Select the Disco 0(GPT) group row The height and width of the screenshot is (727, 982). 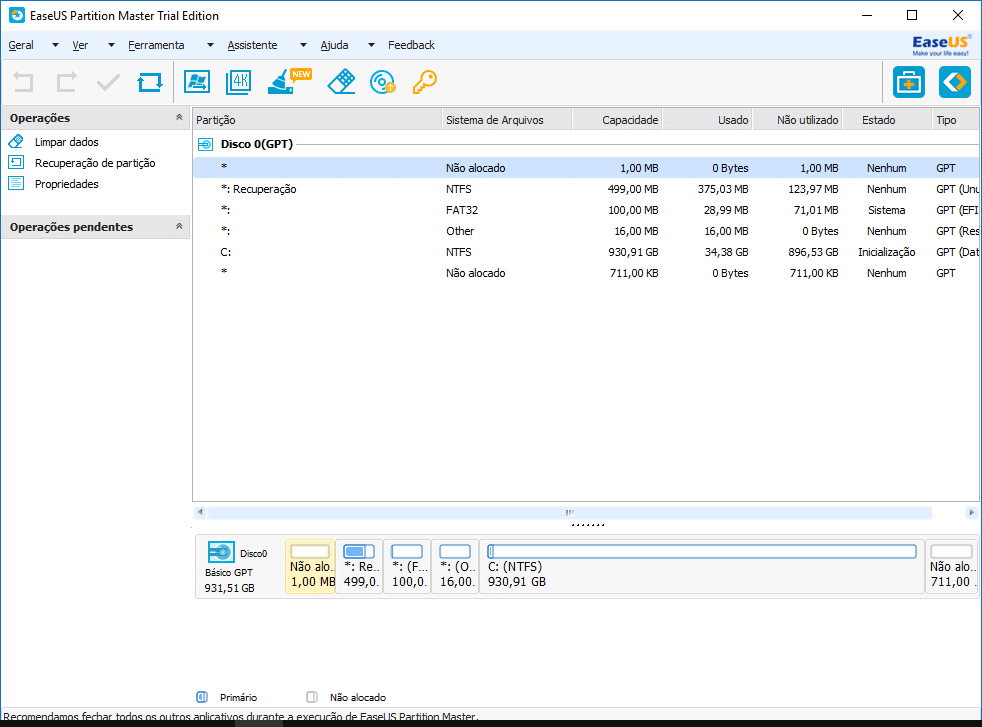tap(586, 144)
